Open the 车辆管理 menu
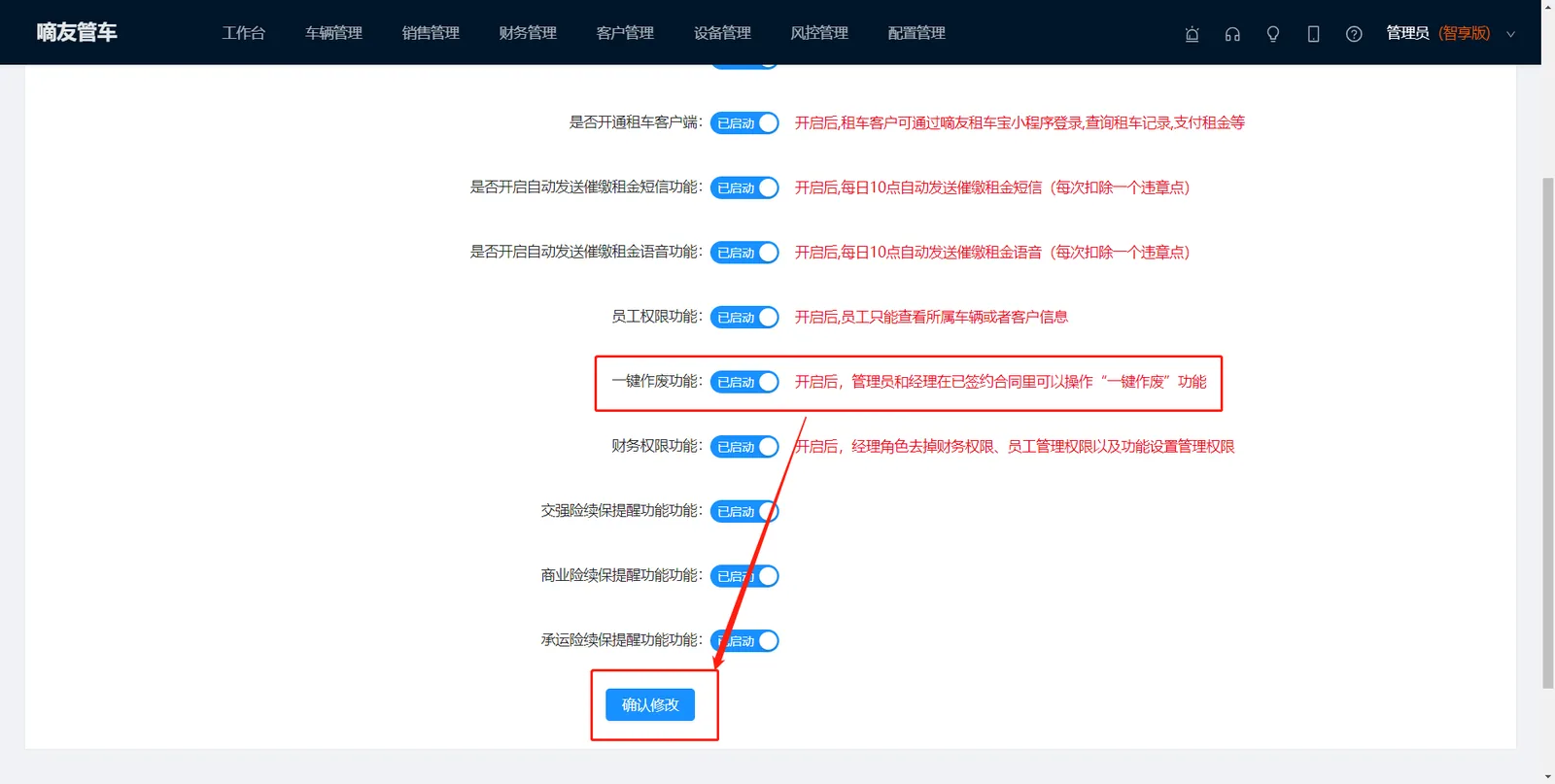The width and height of the screenshot is (1555, 784). 333,33
